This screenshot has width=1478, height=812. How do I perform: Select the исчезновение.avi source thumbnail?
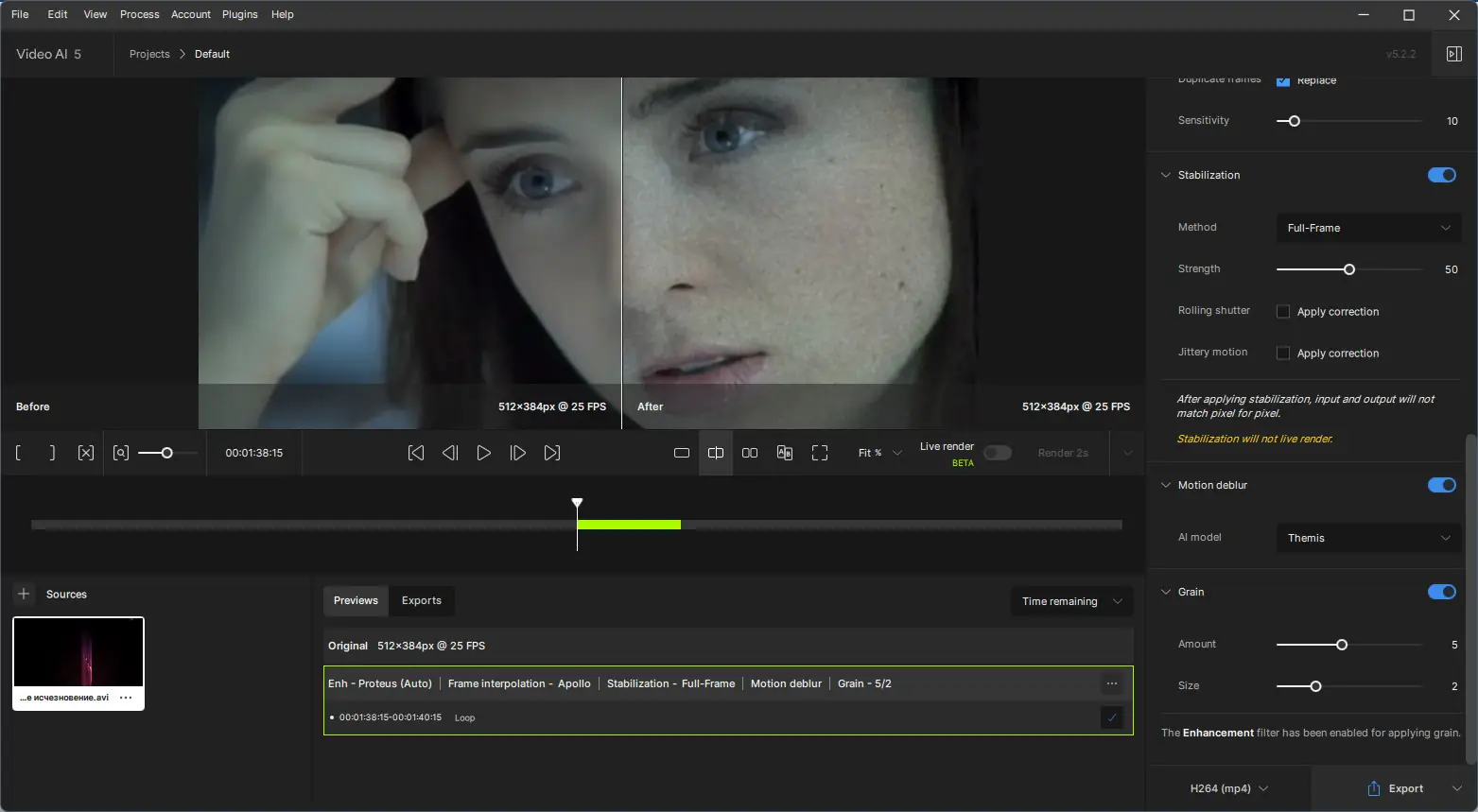tap(78, 663)
